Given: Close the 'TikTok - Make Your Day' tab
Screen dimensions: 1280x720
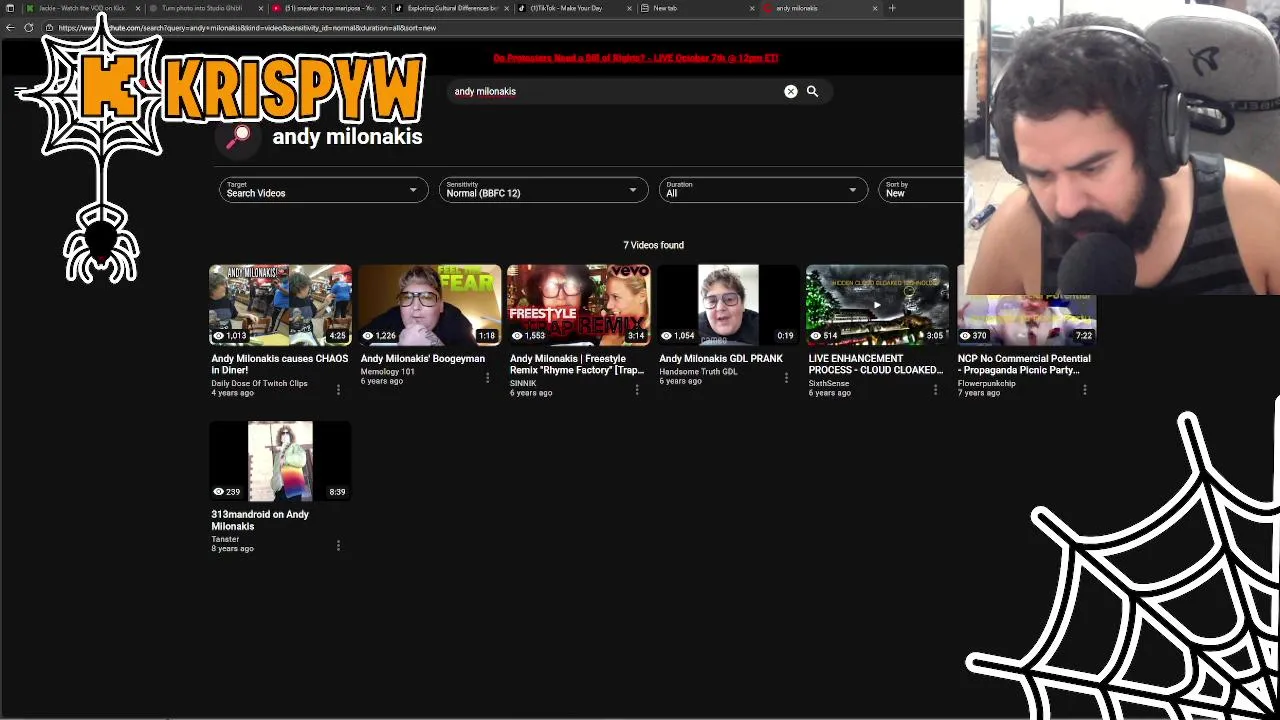Looking at the screenshot, I should [x=629, y=8].
